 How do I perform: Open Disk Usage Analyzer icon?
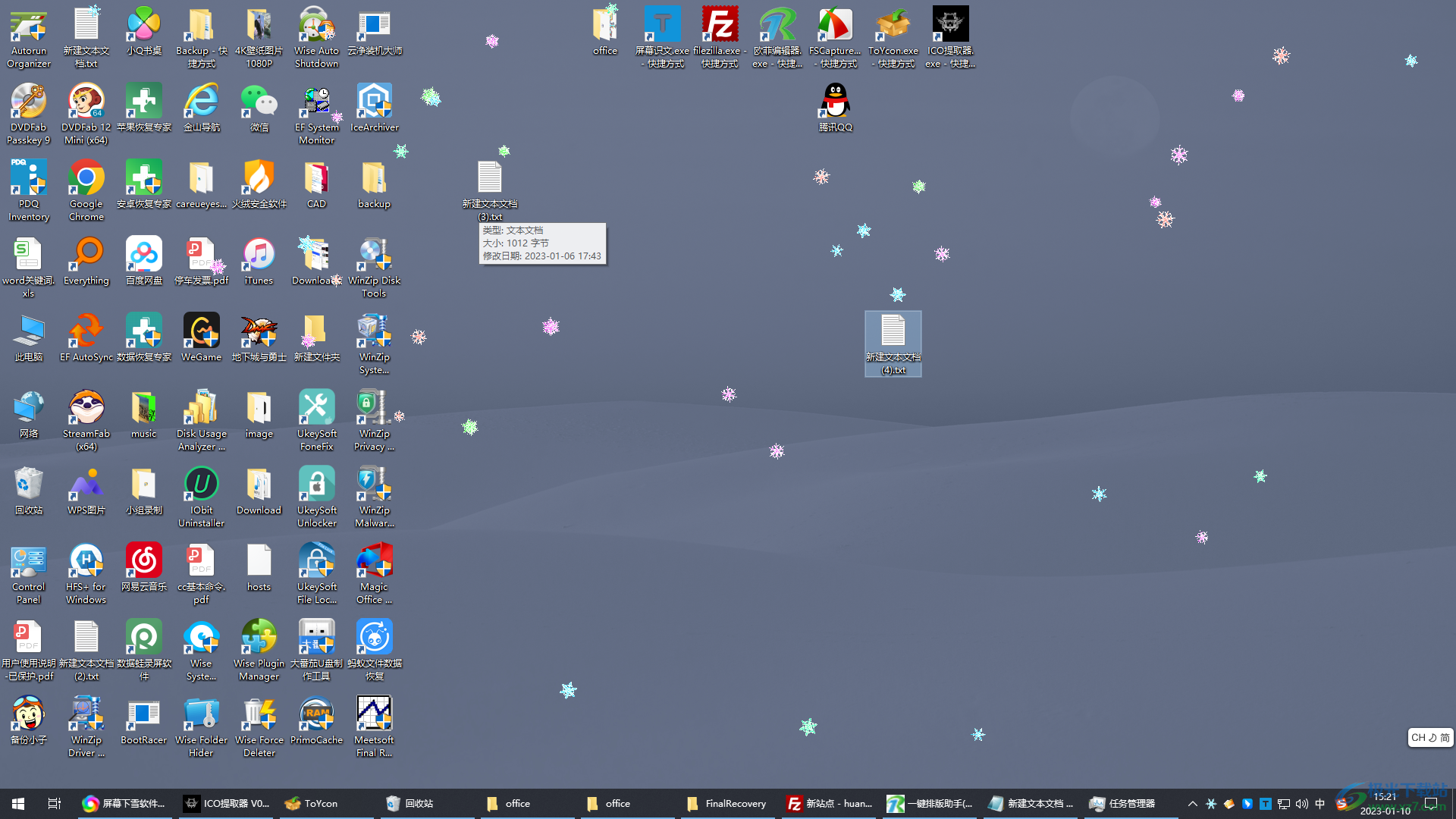coord(201,421)
